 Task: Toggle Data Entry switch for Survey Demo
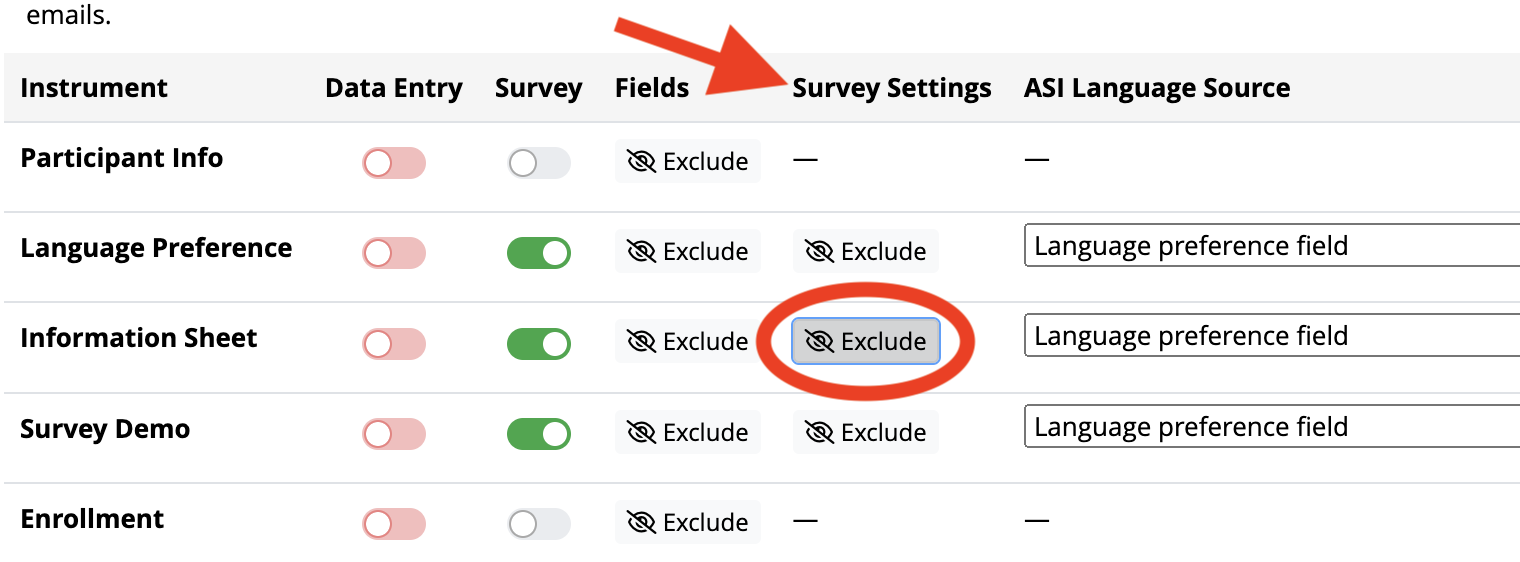(394, 434)
